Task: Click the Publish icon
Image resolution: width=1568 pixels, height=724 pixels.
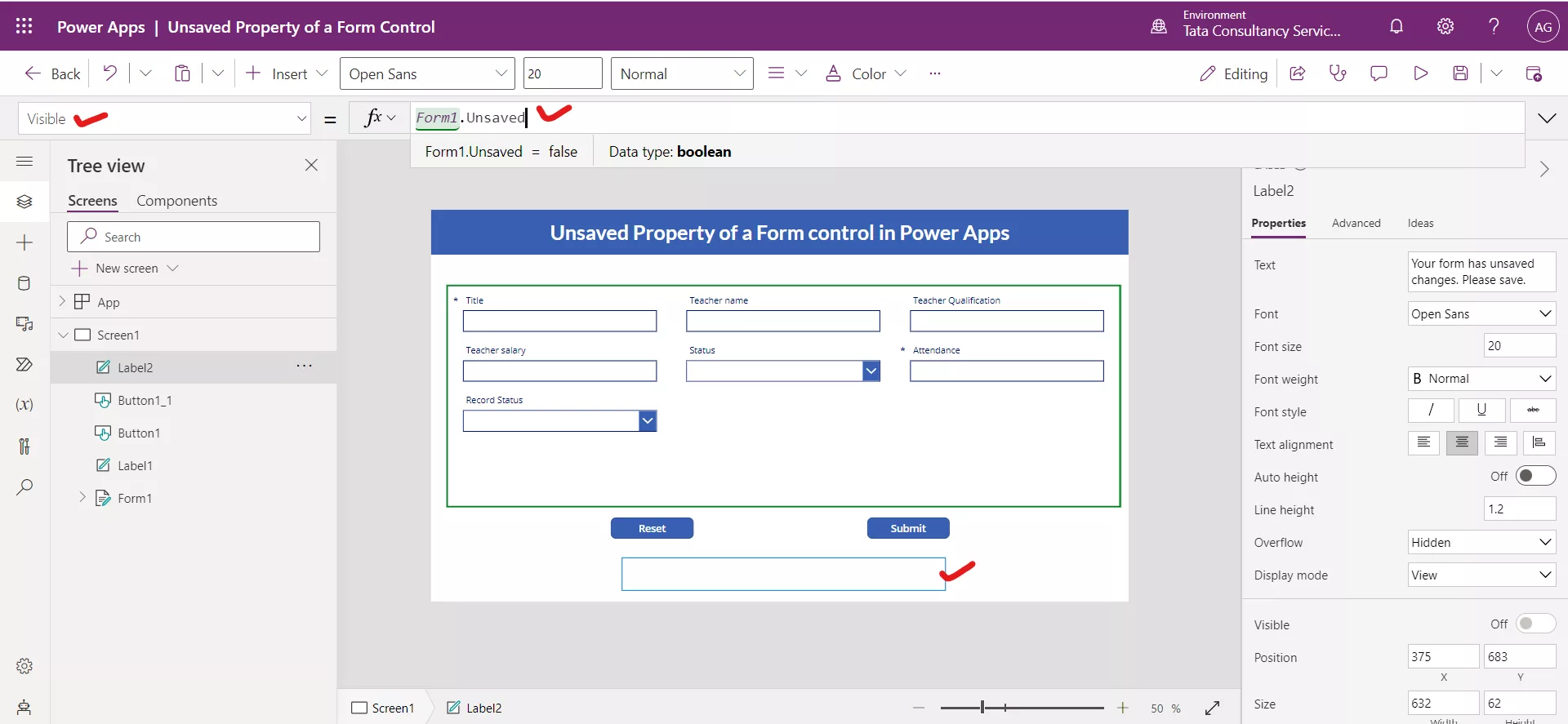Action: click(x=1534, y=73)
